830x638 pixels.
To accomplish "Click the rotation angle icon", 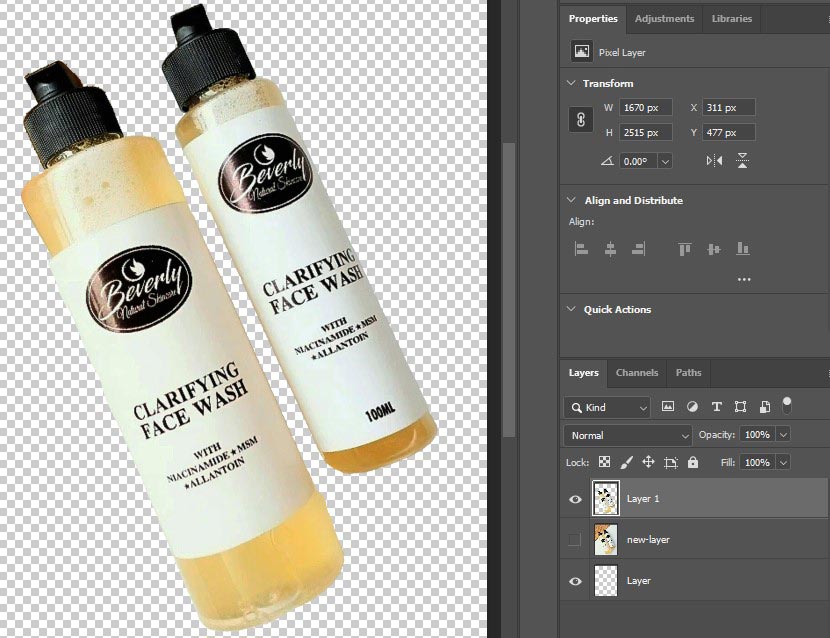I will 607,160.
